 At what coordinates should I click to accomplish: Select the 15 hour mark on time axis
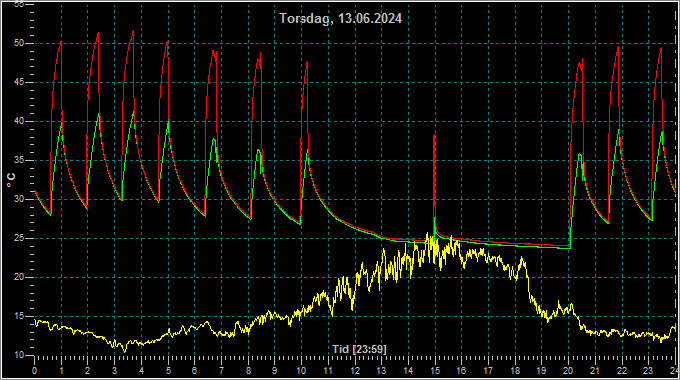[x=435, y=370]
